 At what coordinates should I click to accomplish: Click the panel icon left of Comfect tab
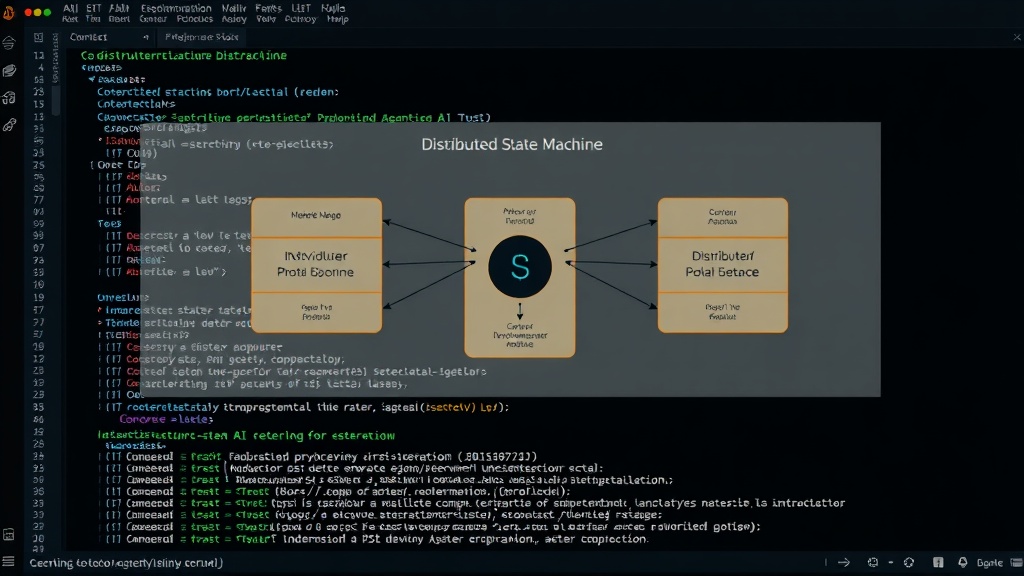coord(39,38)
